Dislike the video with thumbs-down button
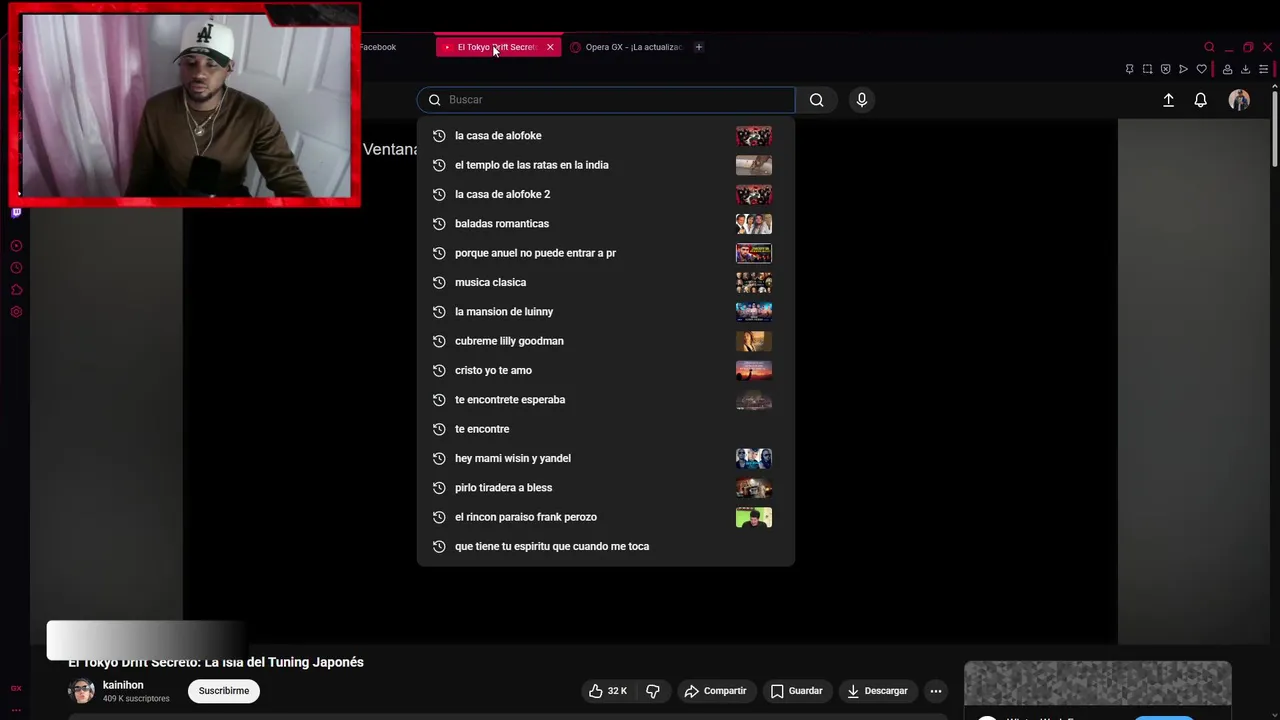 tap(653, 691)
